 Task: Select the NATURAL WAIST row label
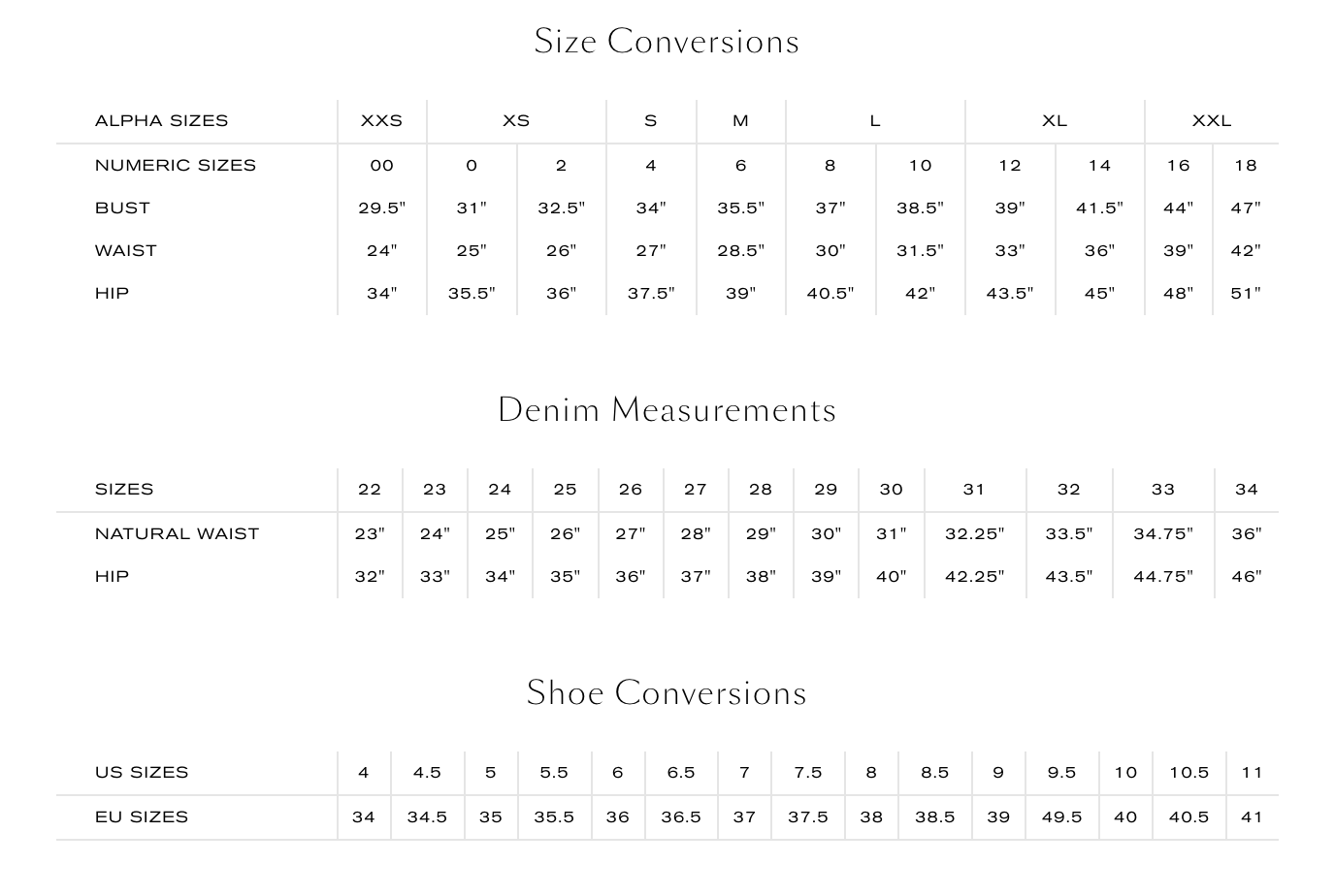point(177,534)
